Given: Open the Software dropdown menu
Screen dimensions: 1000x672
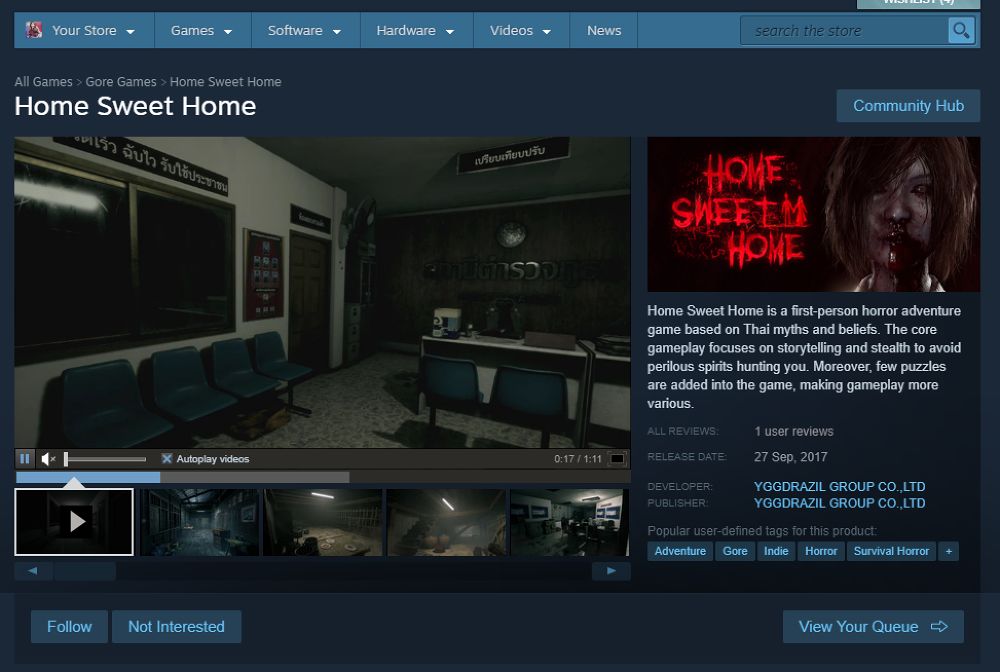Looking at the screenshot, I should pos(304,30).
